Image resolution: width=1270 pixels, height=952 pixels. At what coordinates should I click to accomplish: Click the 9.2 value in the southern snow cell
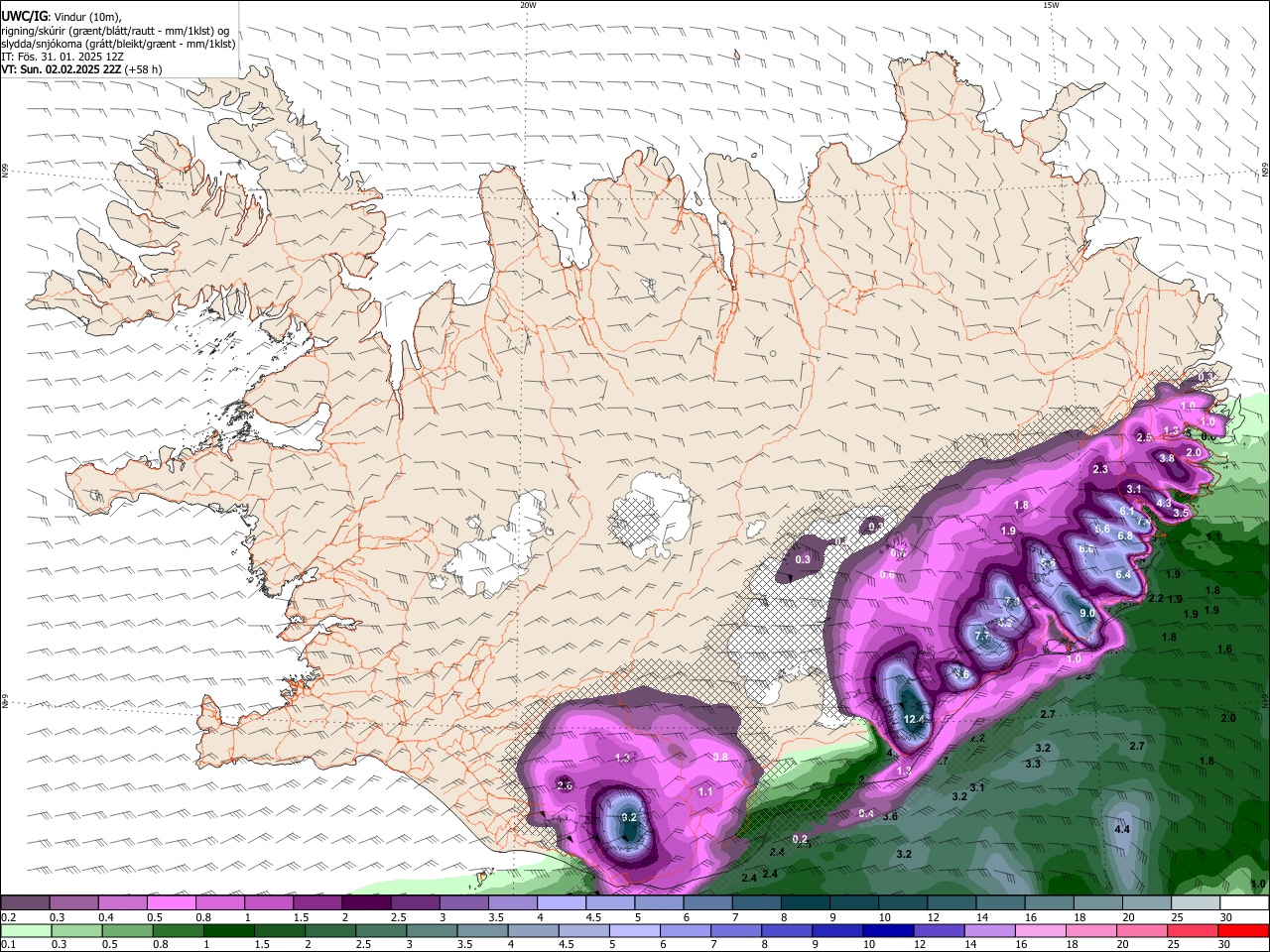point(629,817)
